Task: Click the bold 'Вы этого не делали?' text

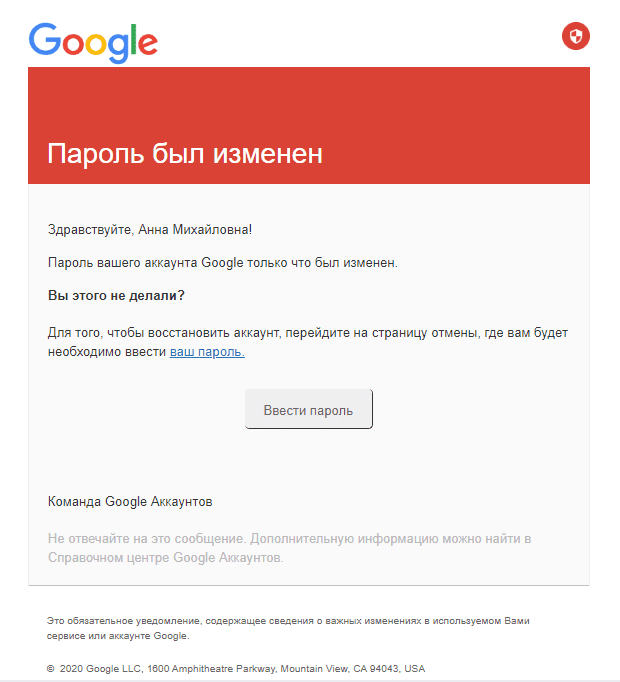Action: [116, 295]
